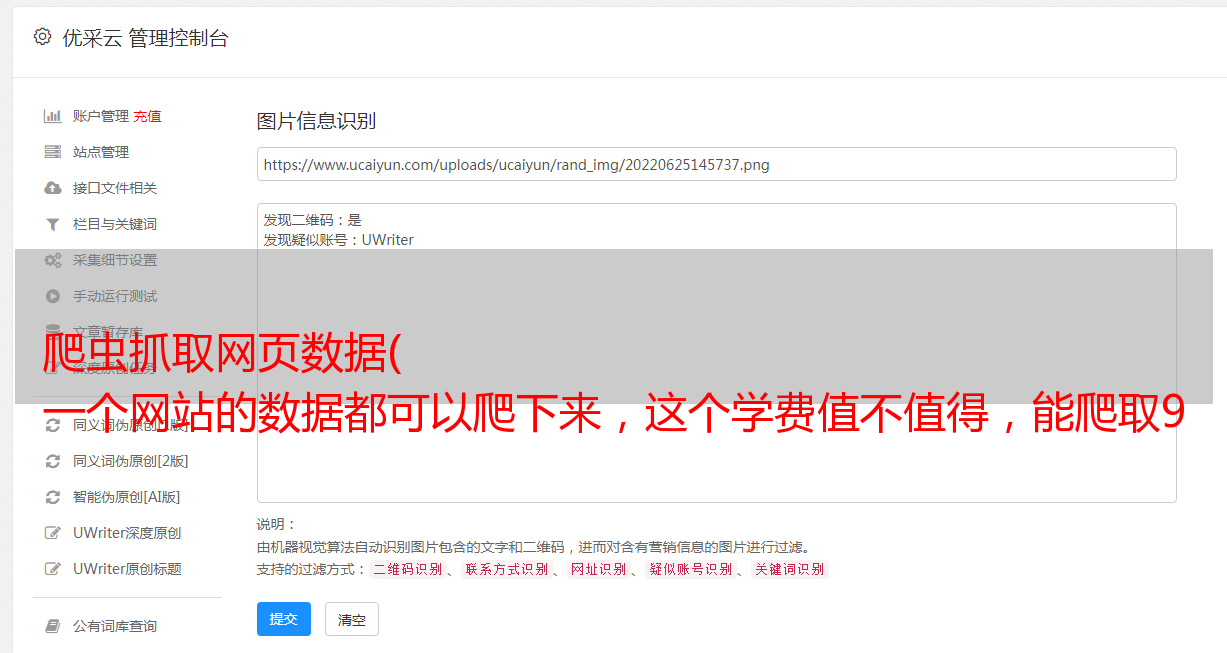The width and height of the screenshot is (1227, 653).
Task: Click the red 充值 recharge link
Action: coord(147,116)
